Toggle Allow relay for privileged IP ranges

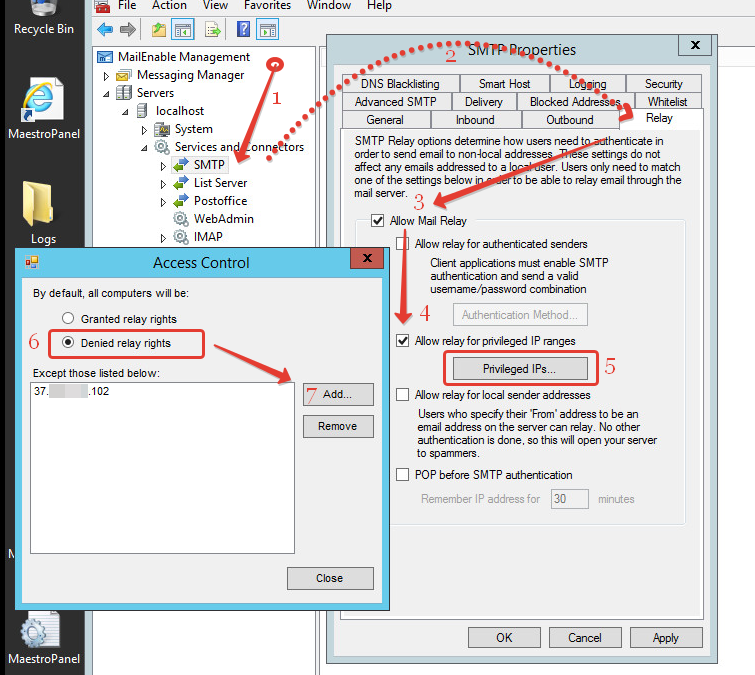pos(403,341)
